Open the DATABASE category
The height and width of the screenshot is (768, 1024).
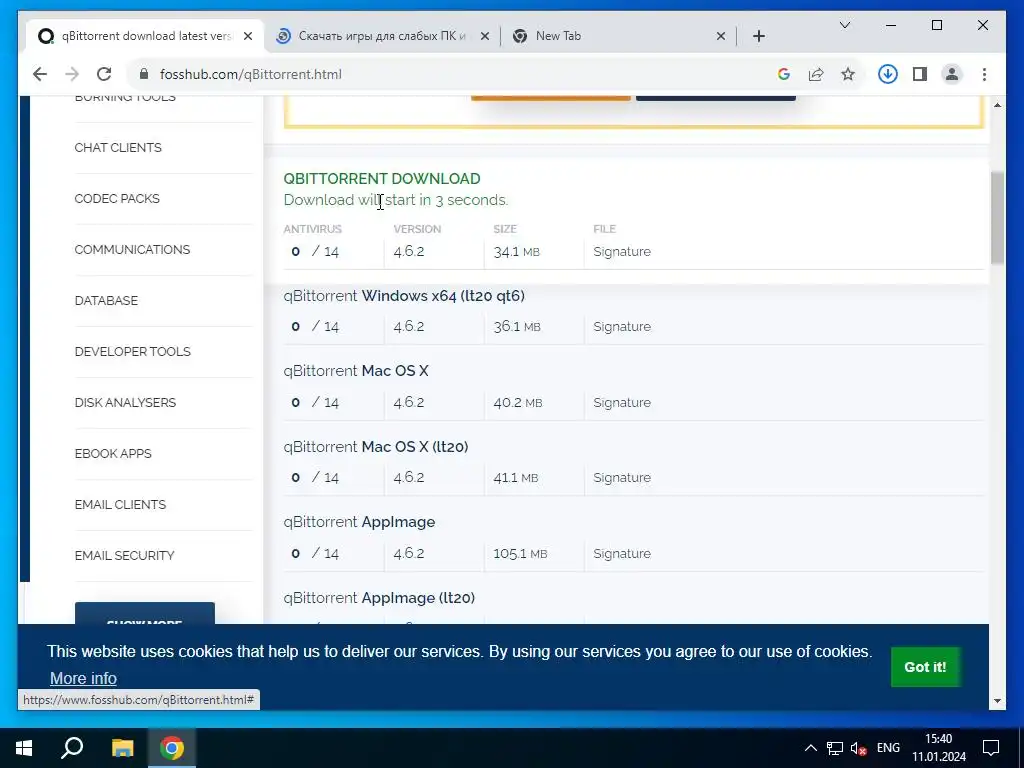[106, 300]
